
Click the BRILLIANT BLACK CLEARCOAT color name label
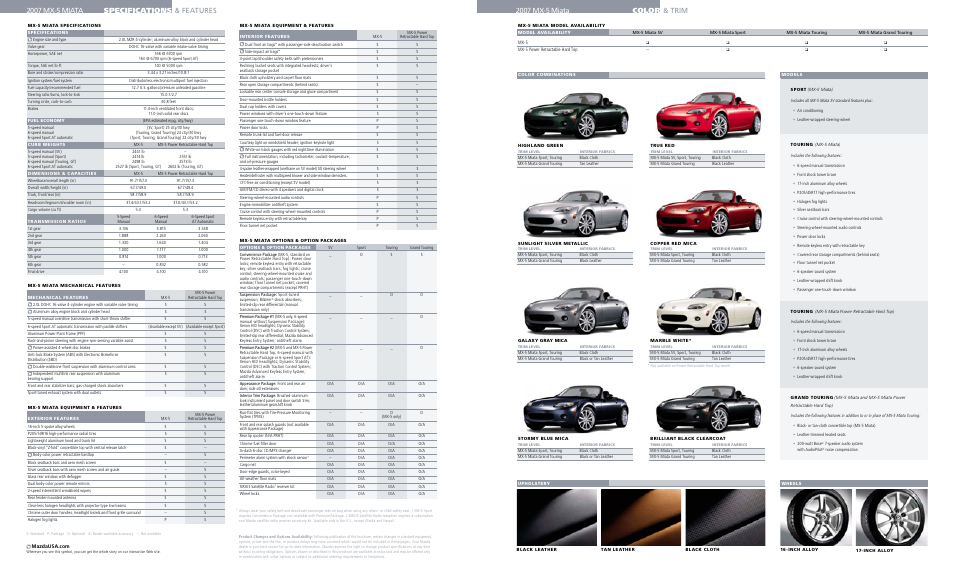[688, 438]
